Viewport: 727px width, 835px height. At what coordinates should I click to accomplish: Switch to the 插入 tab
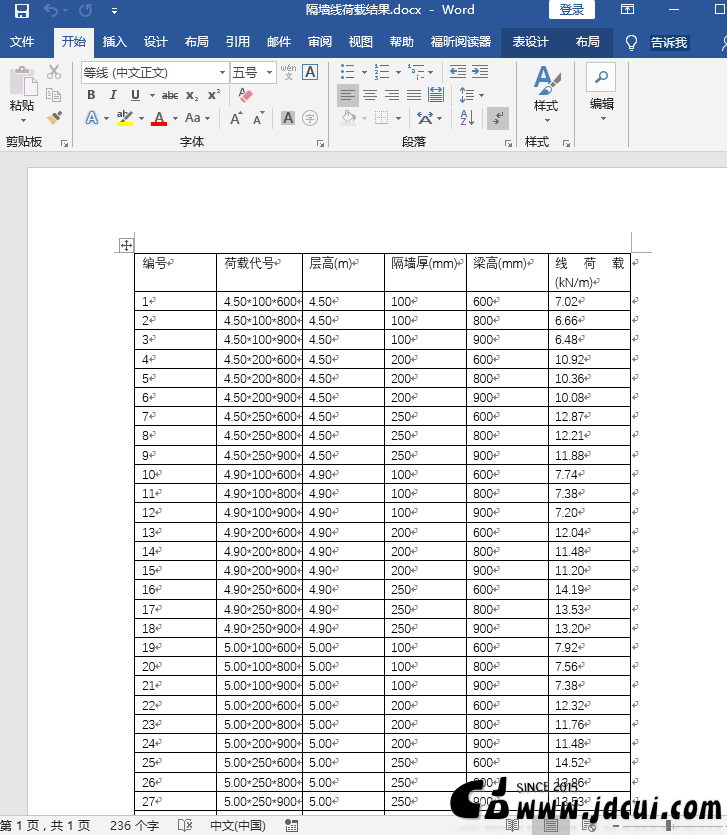click(x=115, y=42)
